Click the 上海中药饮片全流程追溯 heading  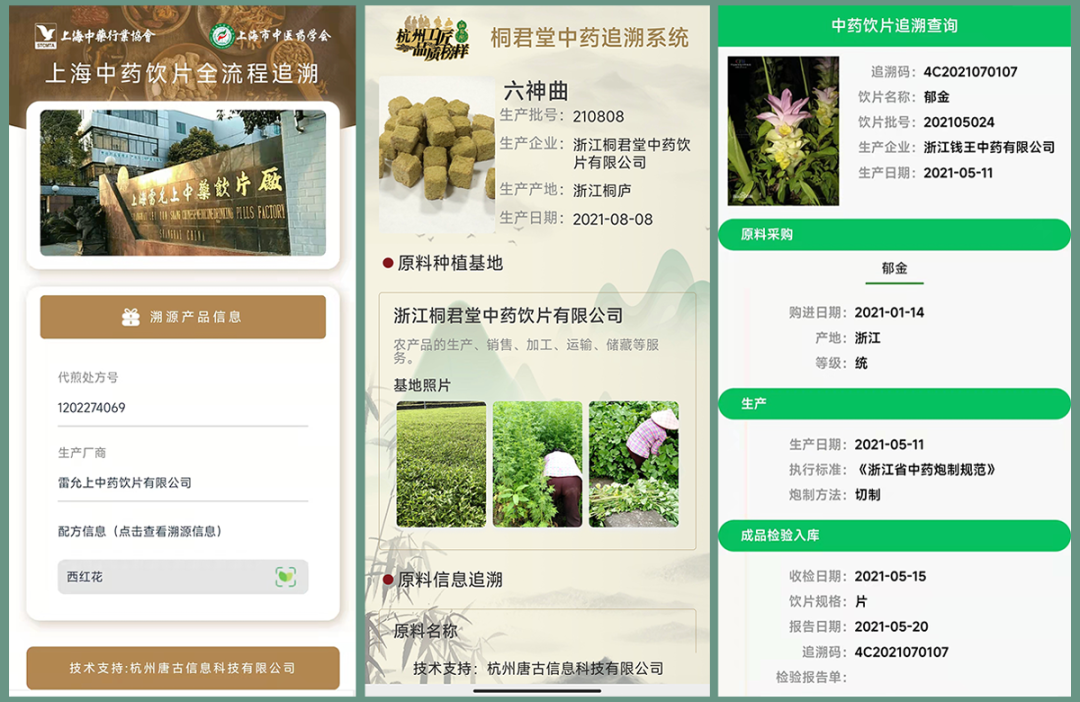click(x=183, y=74)
